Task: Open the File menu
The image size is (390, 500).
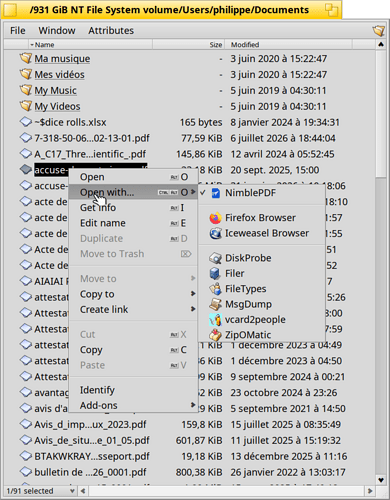Action: click(18, 31)
